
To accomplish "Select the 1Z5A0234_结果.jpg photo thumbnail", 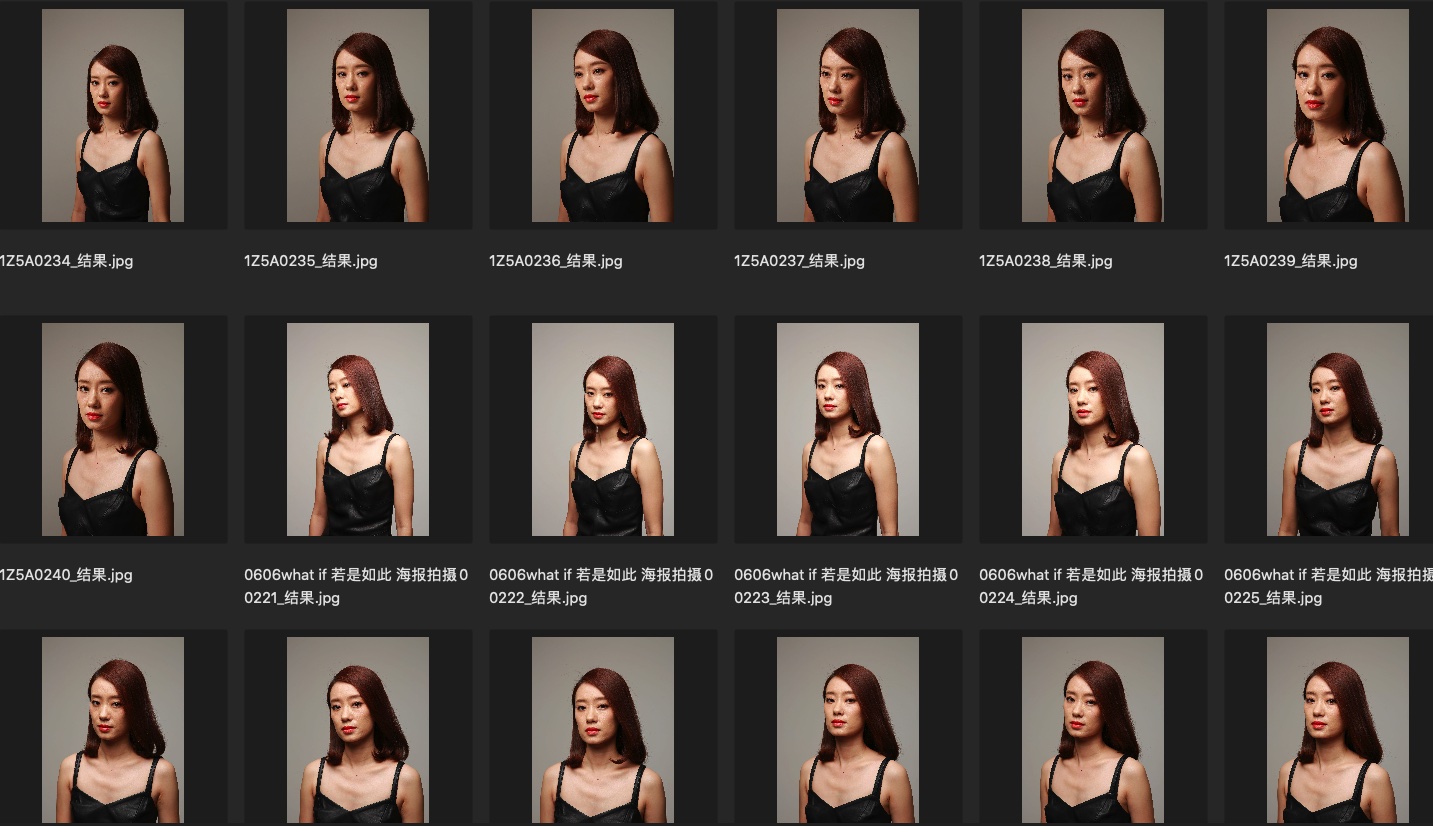I will coord(113,115).
